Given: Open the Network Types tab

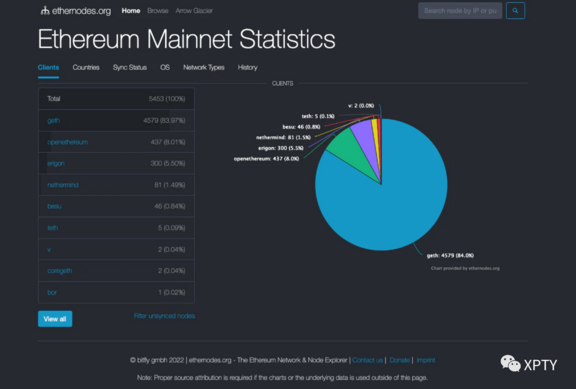Looking at the screenshot, I should [x=204, y=67].
